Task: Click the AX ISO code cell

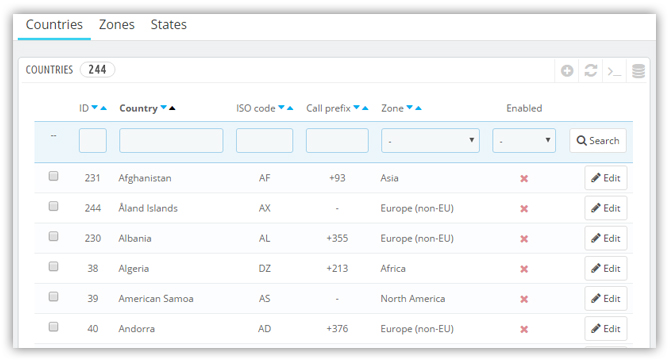Action: (264, 208)
